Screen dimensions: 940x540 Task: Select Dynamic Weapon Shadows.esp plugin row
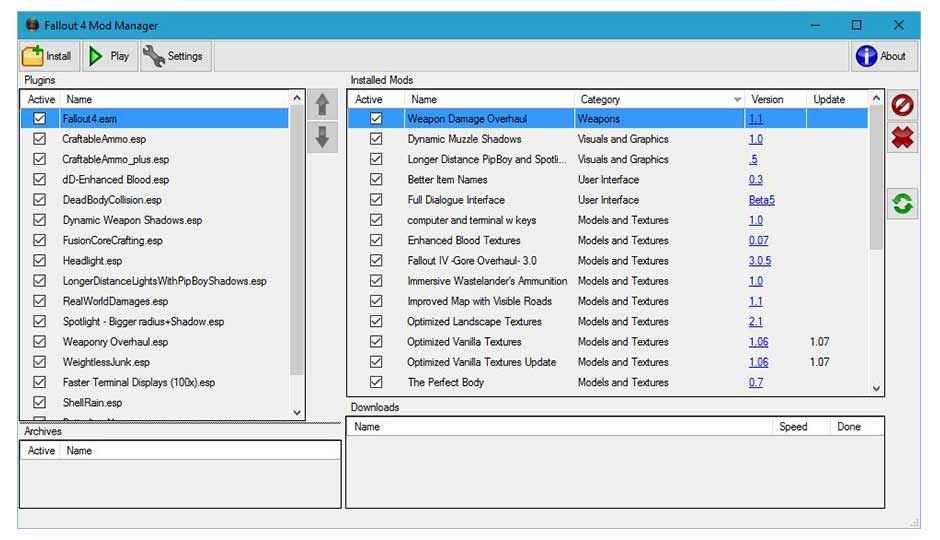point(155,220)
